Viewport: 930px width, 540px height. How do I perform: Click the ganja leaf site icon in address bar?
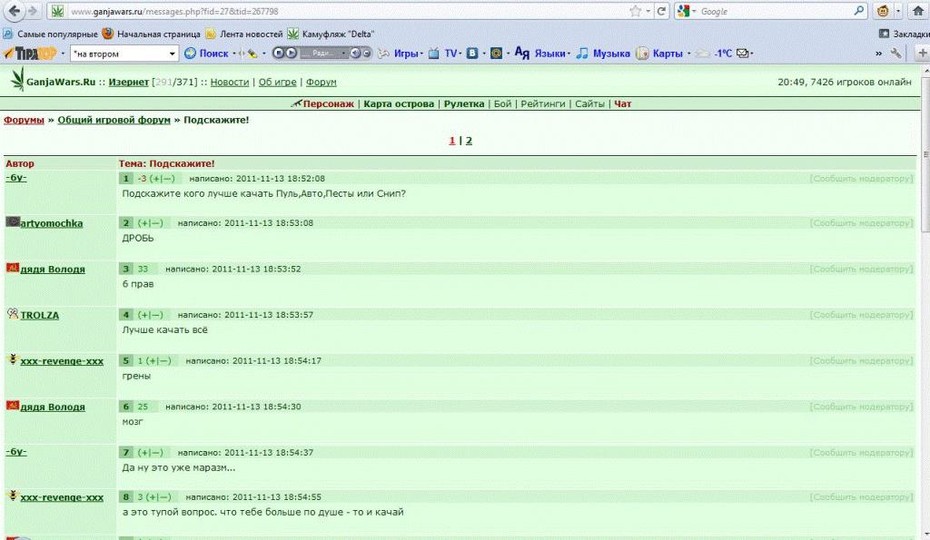pos(58,11)
